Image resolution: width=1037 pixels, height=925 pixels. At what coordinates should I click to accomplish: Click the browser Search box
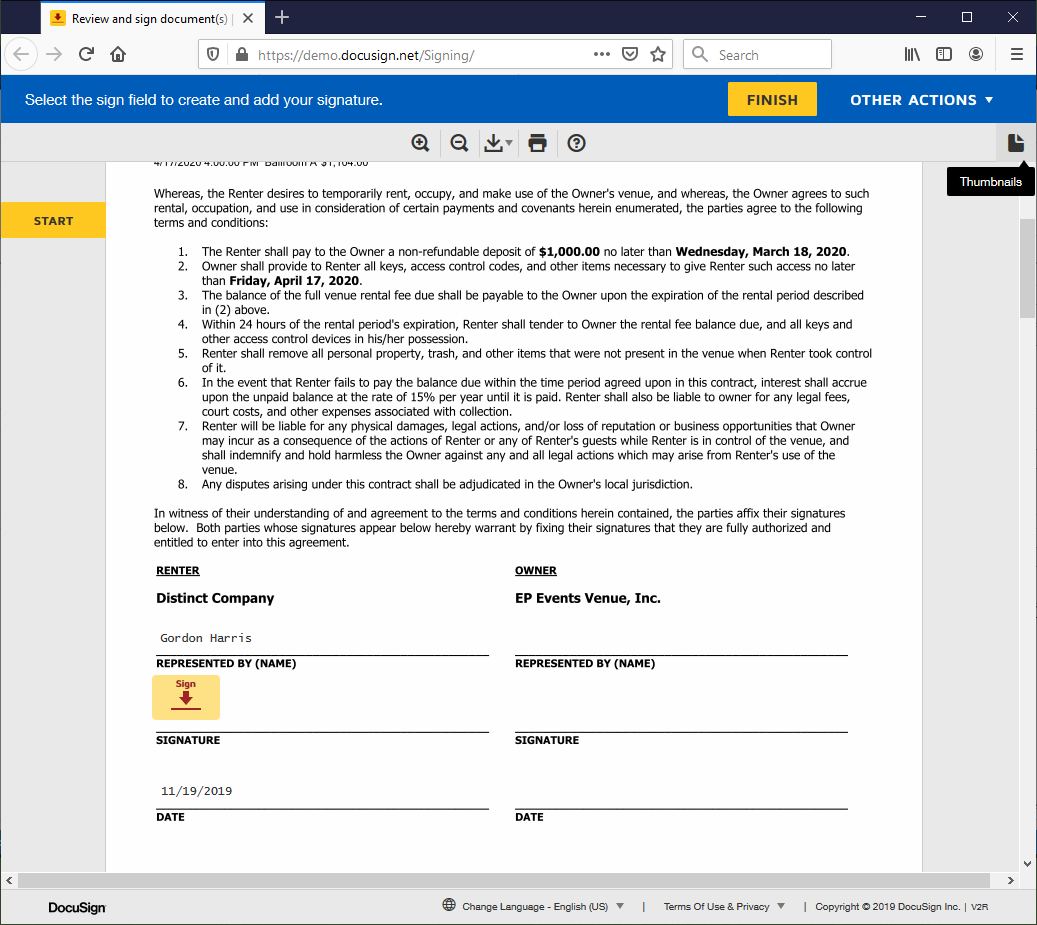(x=757, y=54)
